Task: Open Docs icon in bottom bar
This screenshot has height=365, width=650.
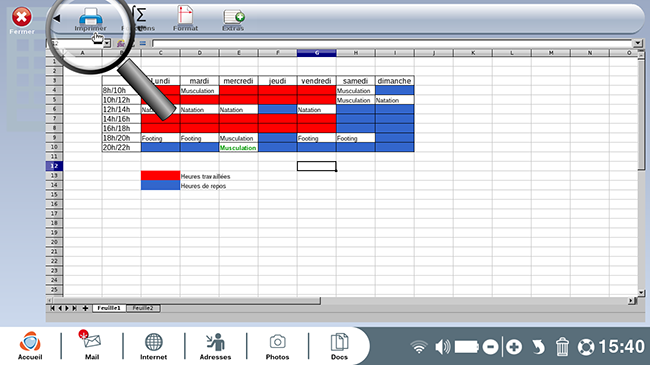Action: point(339,342)
